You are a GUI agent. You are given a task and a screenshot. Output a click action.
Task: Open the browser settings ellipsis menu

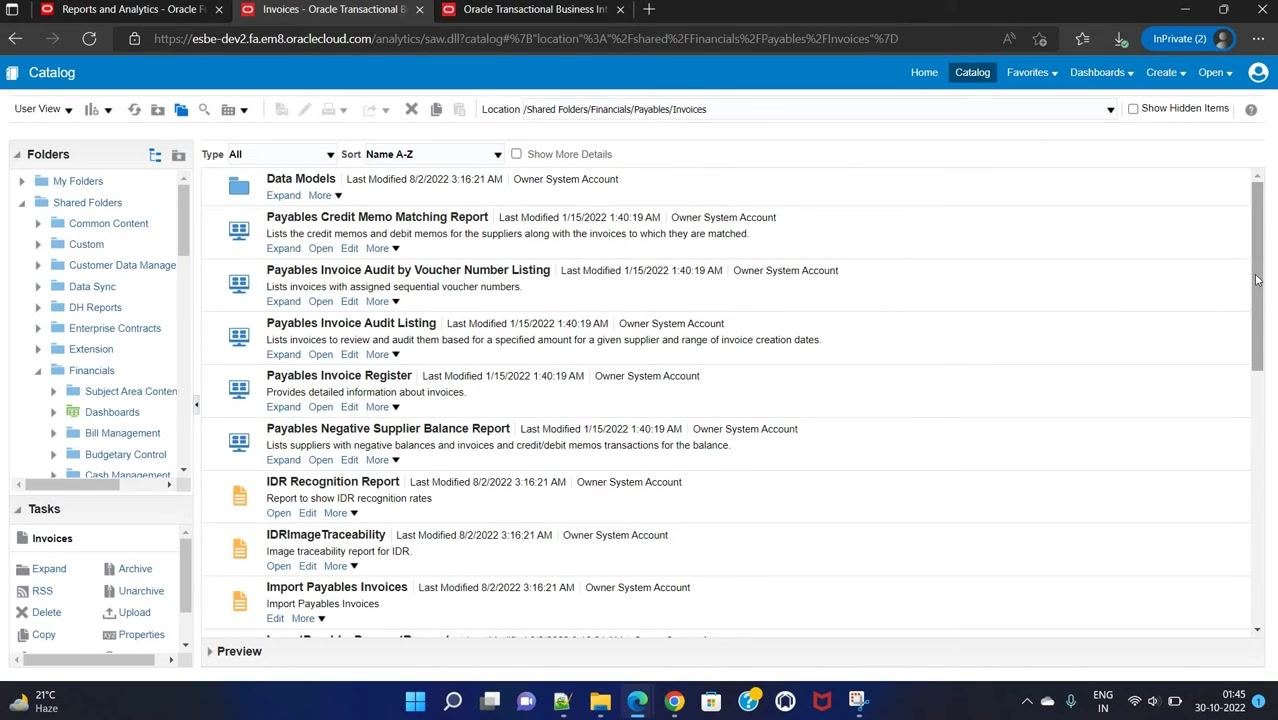[x=1258, y=38]
